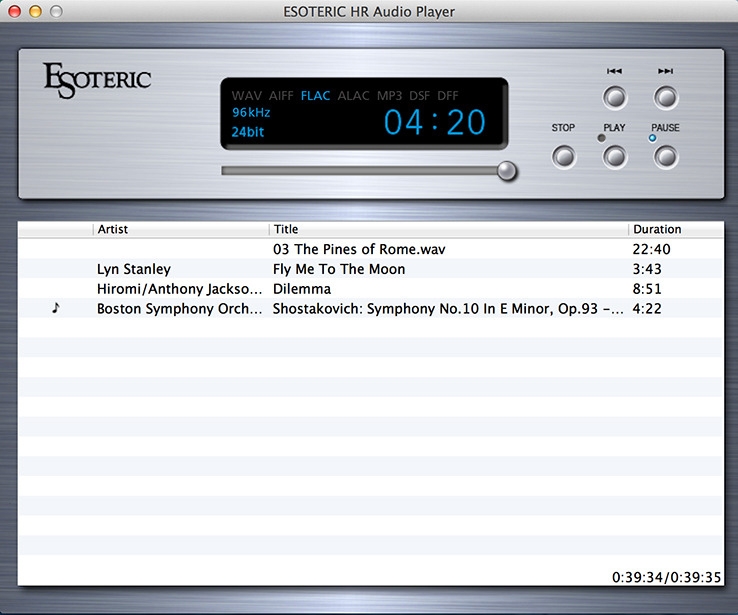738x615 pixels.
Task: Select Fly Me To The Moon track
Action: [x=339, y=269]
